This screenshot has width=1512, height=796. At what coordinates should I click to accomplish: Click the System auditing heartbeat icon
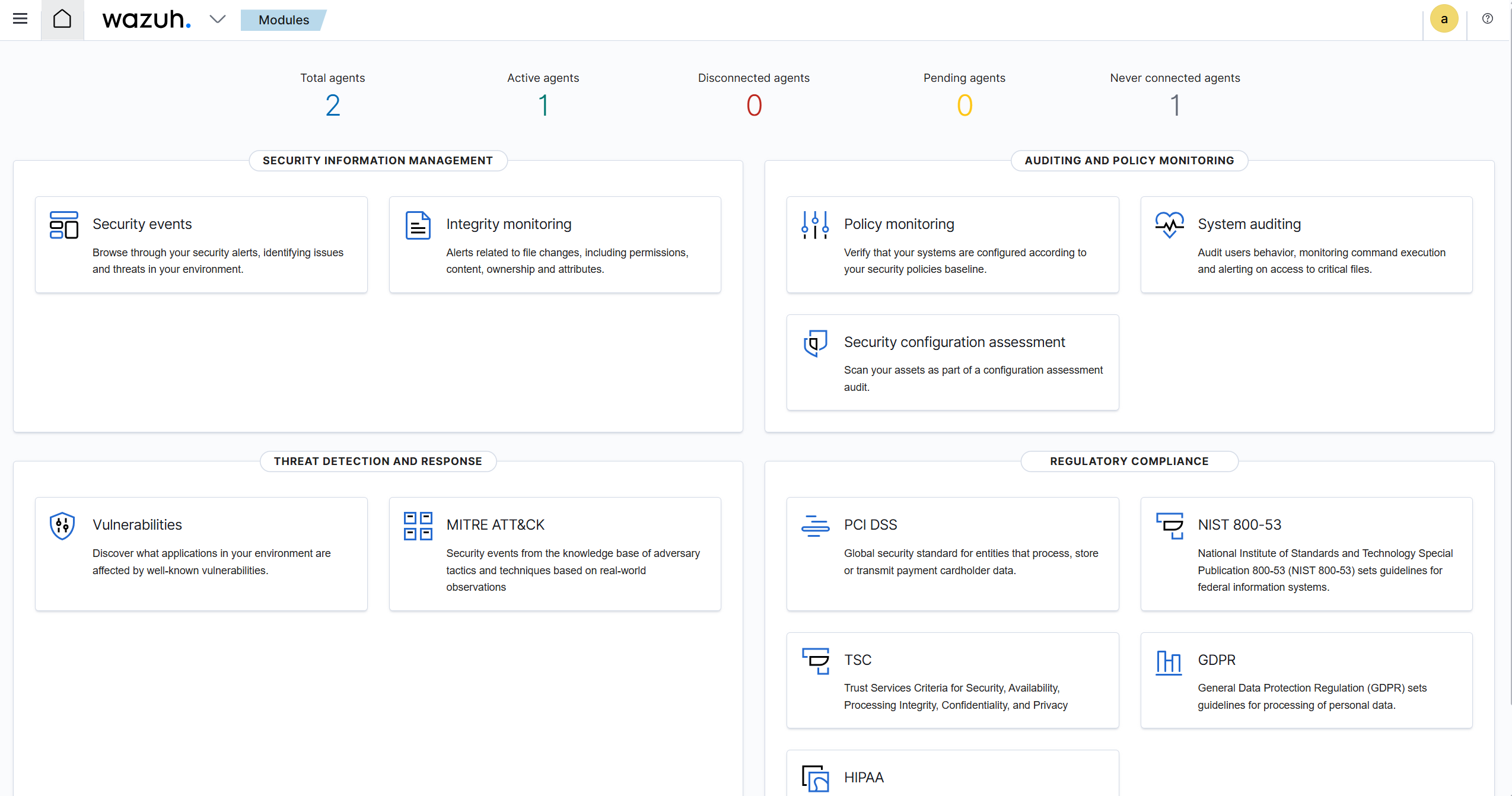pos(1169,225)
